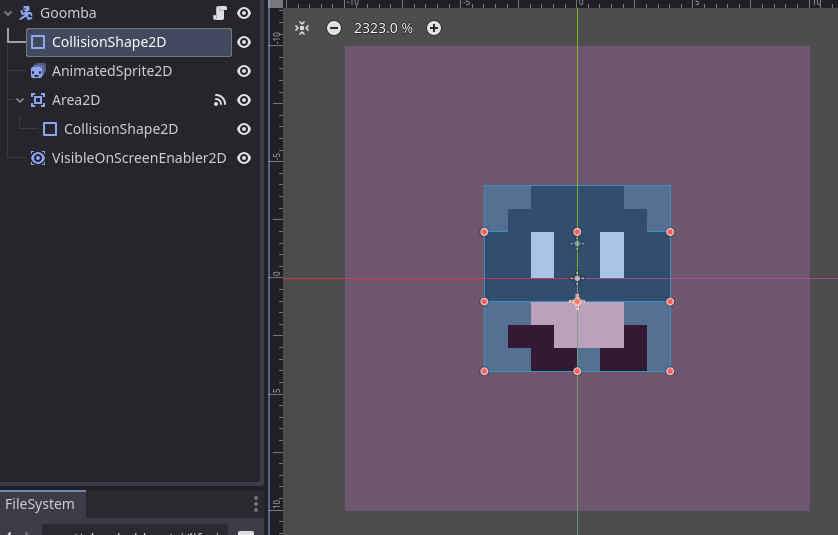
Task: Zoom out with the minus button
Action: [334, 28]
